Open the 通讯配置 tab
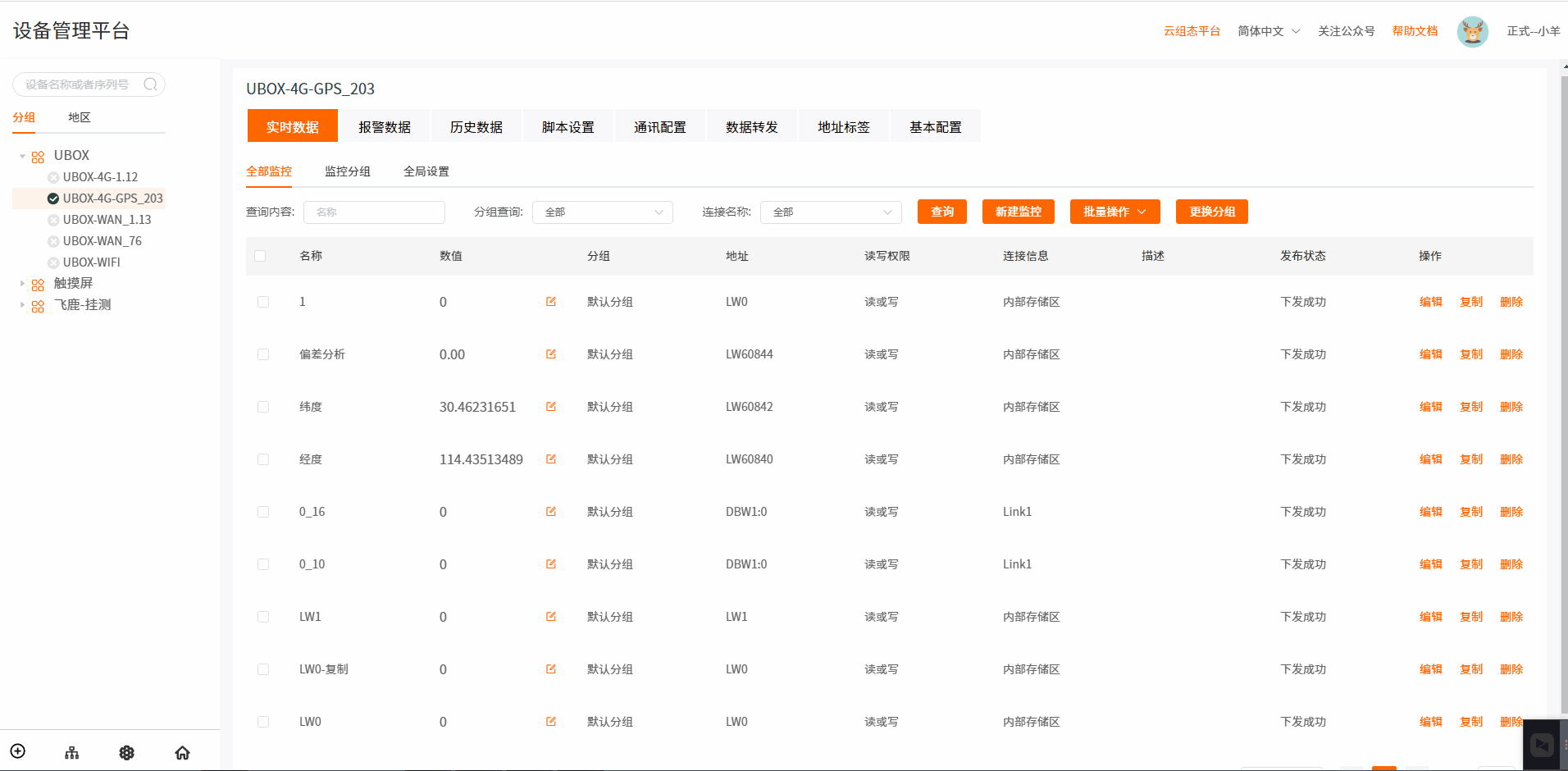The width and height of the screenshot is (1568, 771). (x=660, y=126)
